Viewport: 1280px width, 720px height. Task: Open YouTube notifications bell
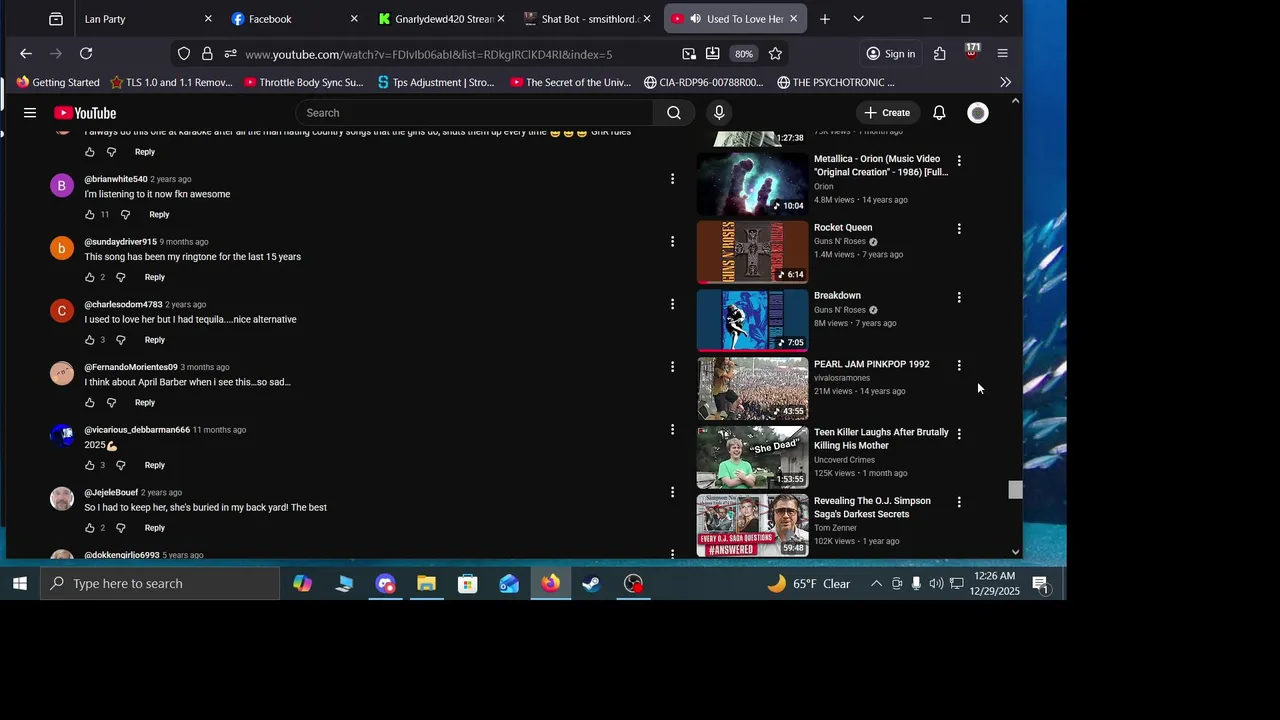tap(939, 113)
